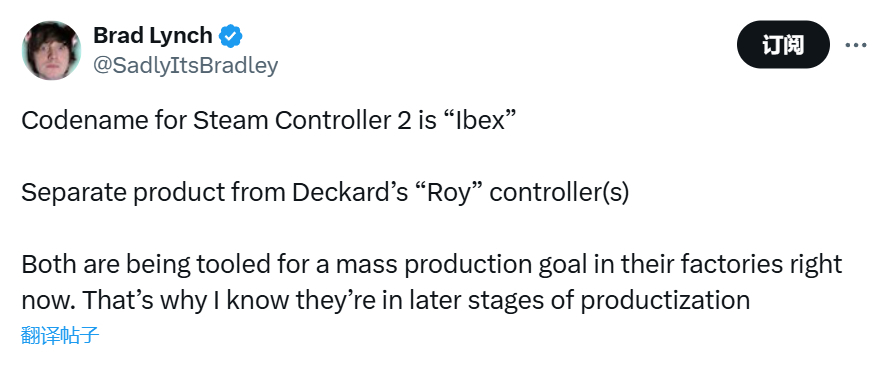
Task: Click the blue verified badge
Action: pyautogui.click(x=231, y=36)
